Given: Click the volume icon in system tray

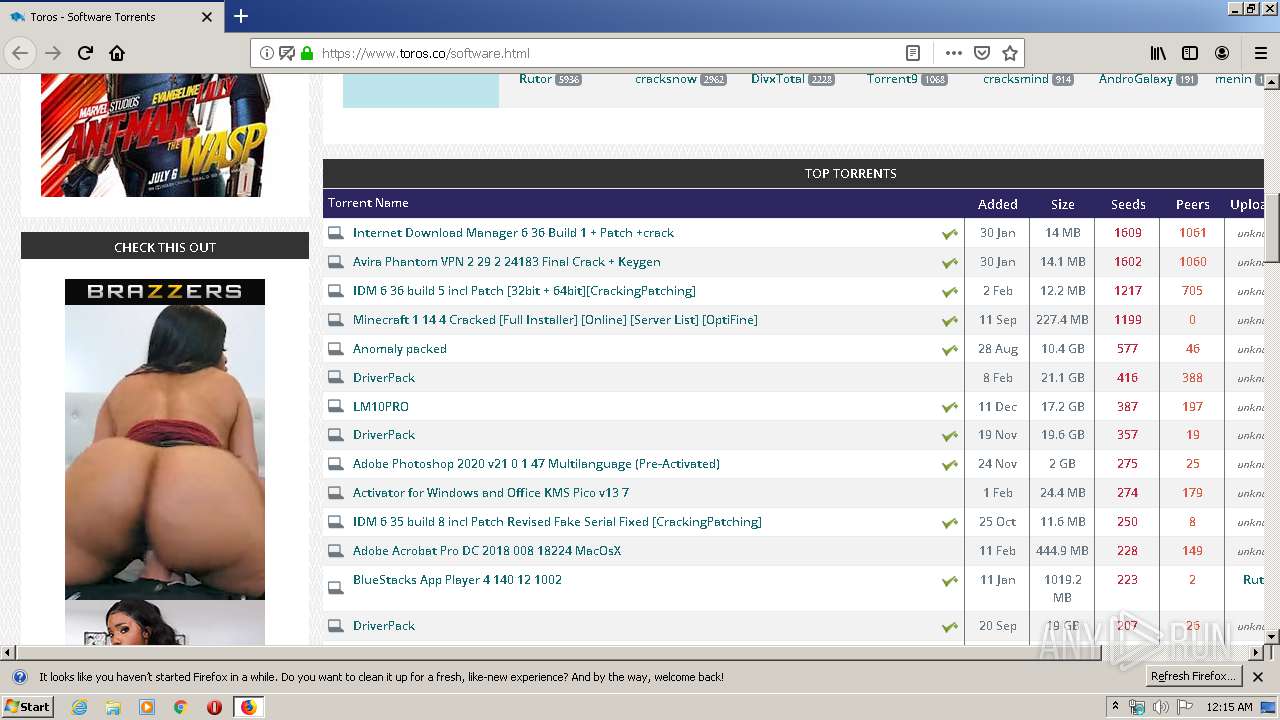Looking at the screenshot, I should pyautogui.click(x=1160, y=707).
